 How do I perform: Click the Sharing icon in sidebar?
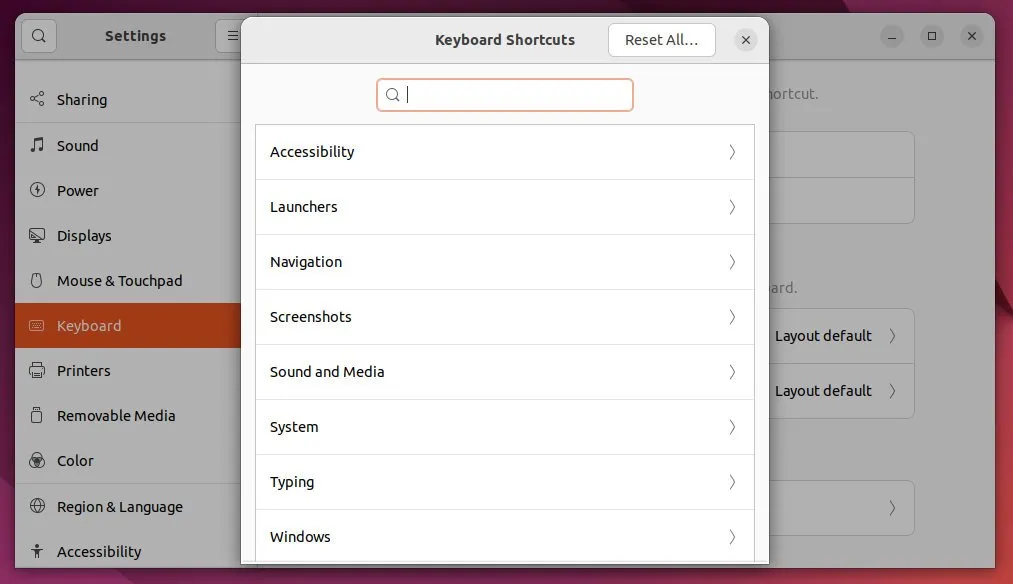coord(37,99)
